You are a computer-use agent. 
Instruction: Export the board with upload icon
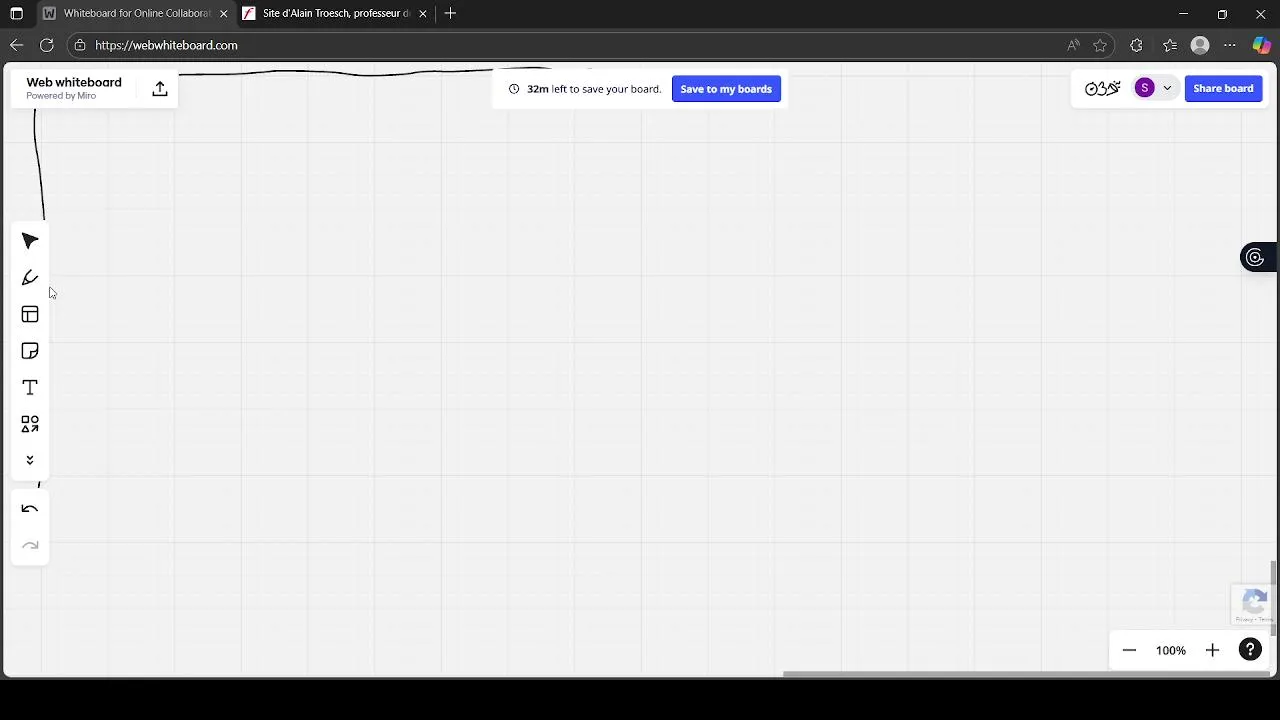click(x=160, y=89)
